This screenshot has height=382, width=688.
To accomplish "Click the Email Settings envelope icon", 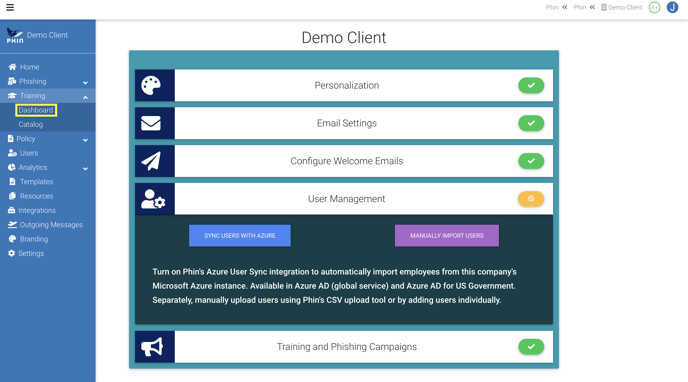I will click(151, 123).
